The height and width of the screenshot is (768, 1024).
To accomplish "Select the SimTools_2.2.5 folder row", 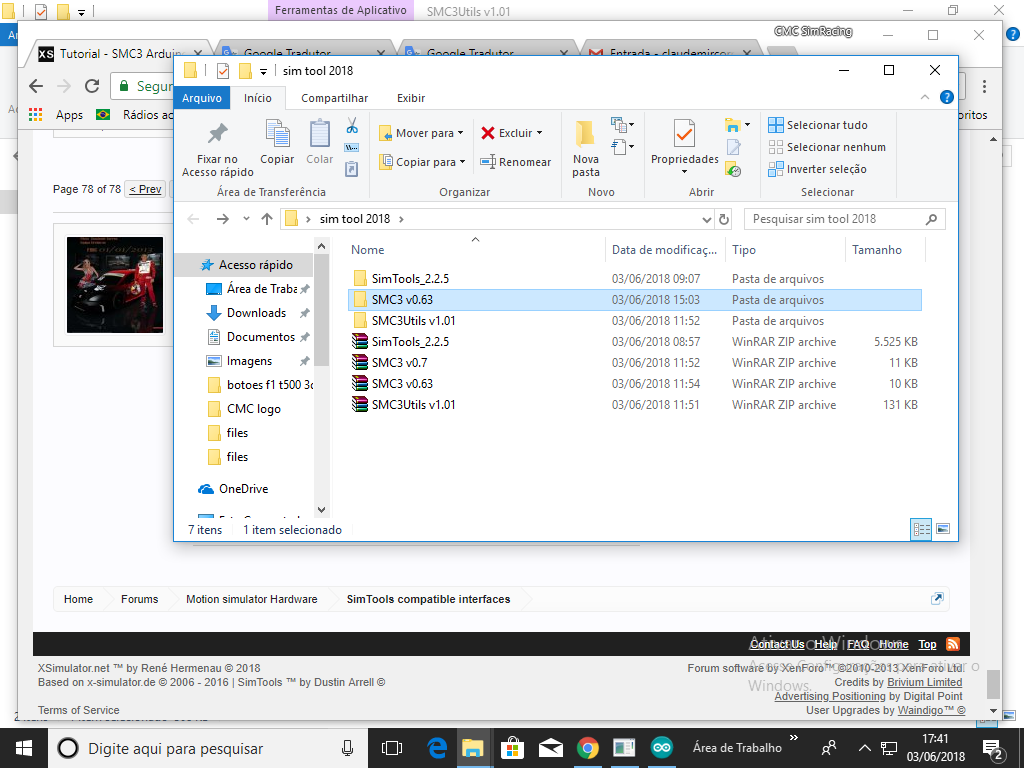I will click(635, 279).
